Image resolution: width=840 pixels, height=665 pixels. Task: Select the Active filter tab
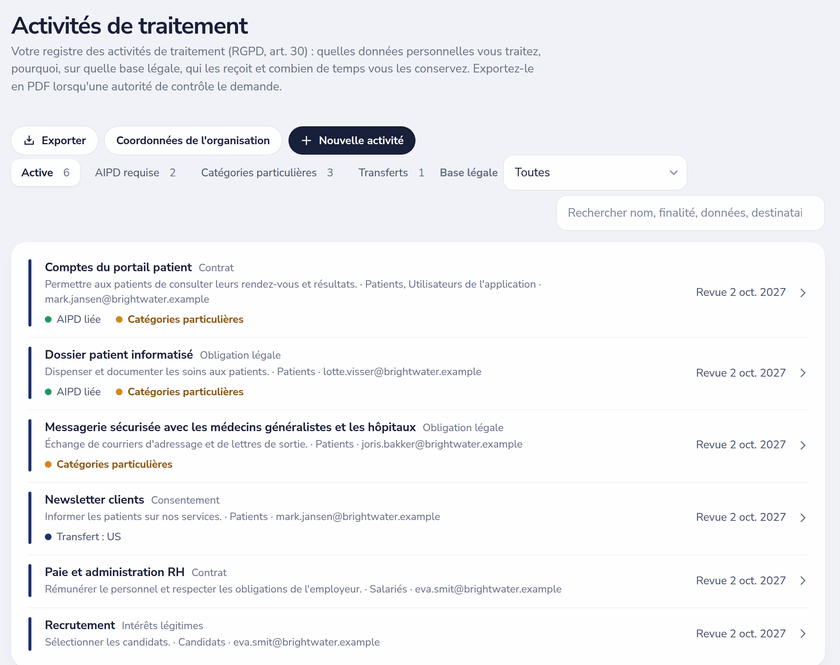tap(46, 173)
